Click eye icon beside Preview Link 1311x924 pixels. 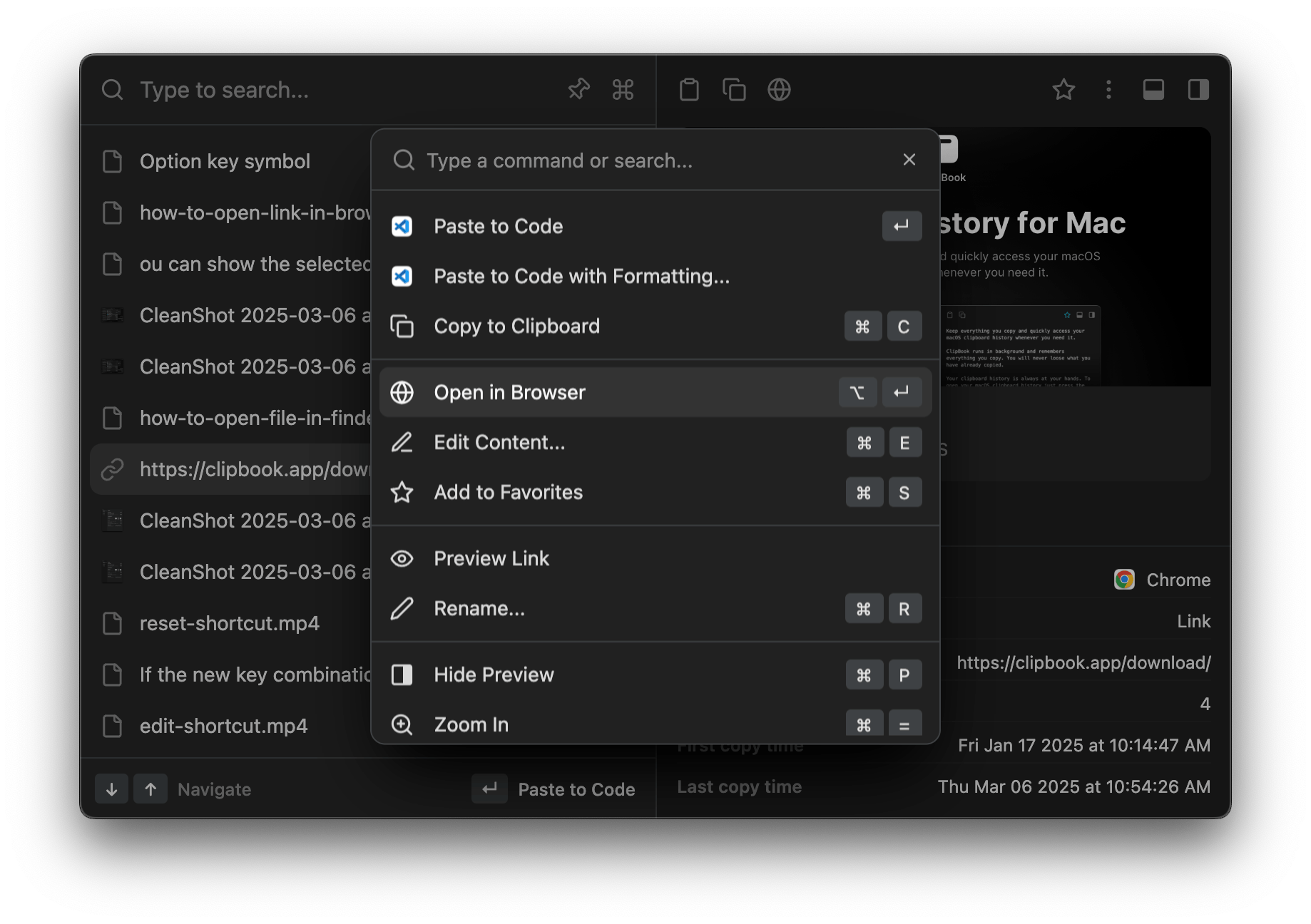click(402, 558)
